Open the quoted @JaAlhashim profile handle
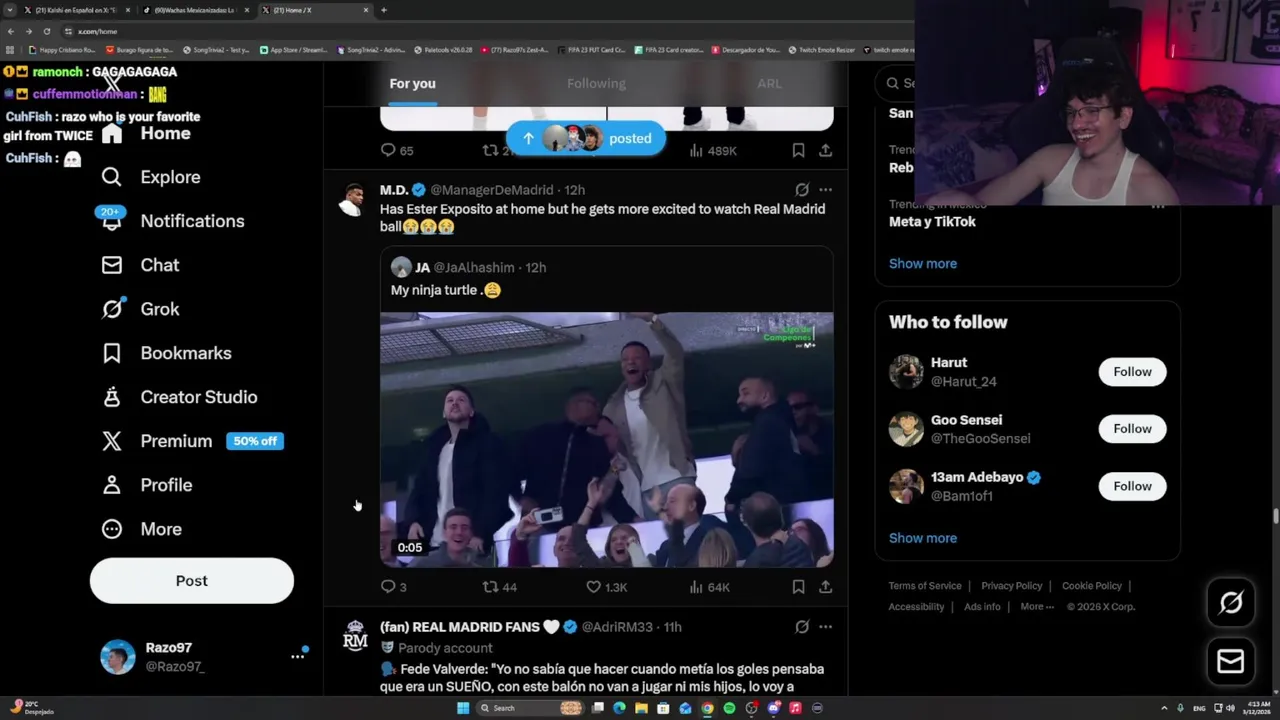The image size is (1280, 720). 474,268
